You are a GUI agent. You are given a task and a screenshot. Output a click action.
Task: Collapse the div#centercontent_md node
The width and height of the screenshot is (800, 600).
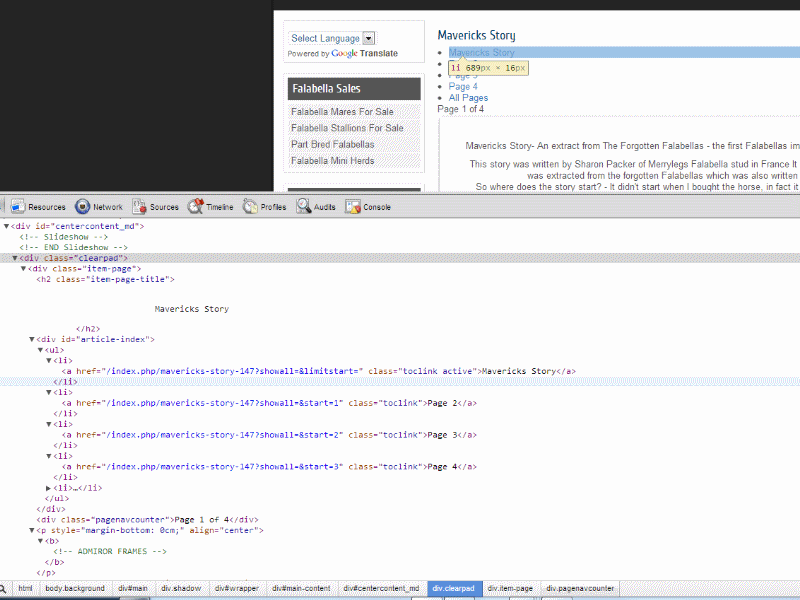click(6, 226)
